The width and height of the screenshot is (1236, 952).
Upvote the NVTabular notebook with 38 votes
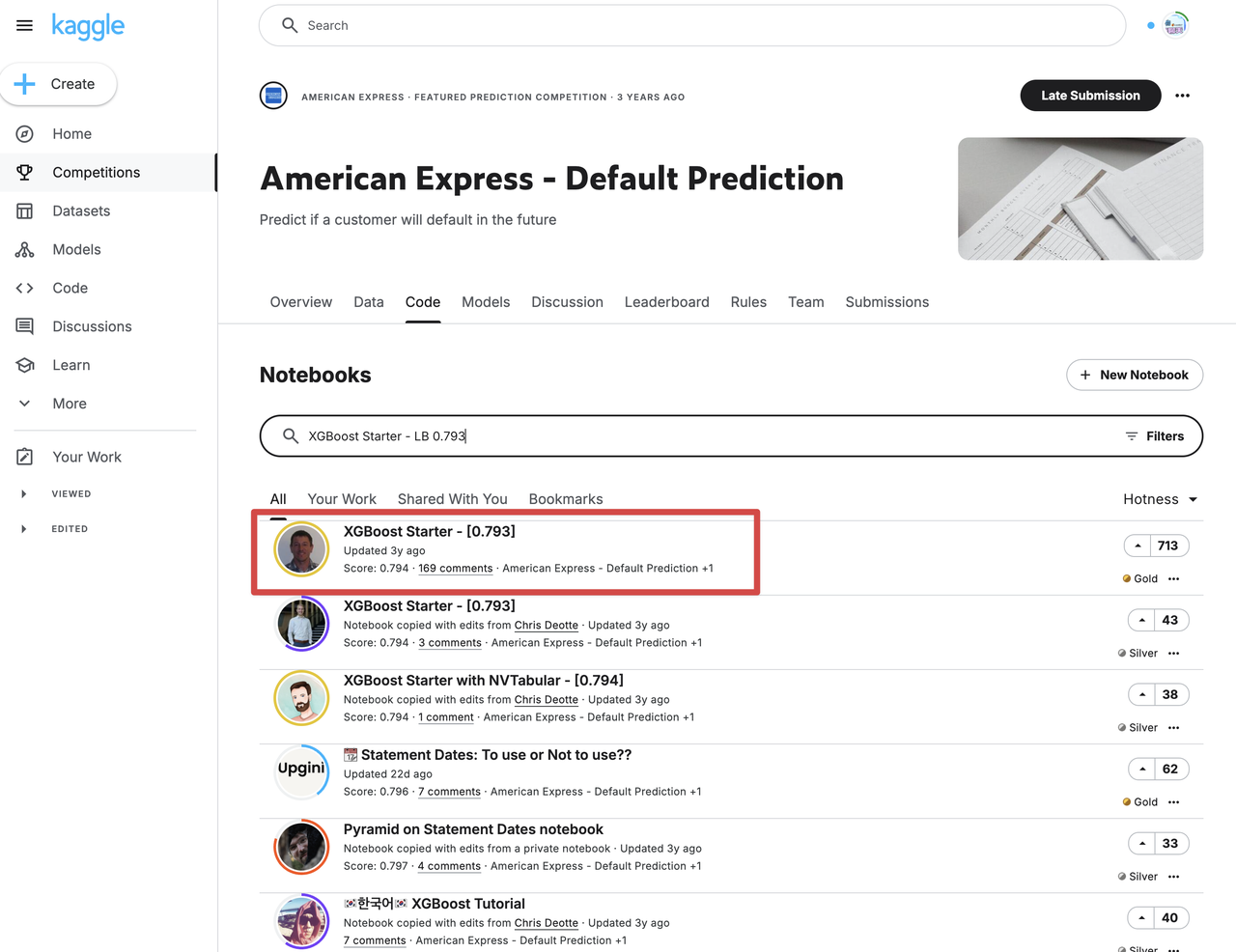[x=1141, y=695]
